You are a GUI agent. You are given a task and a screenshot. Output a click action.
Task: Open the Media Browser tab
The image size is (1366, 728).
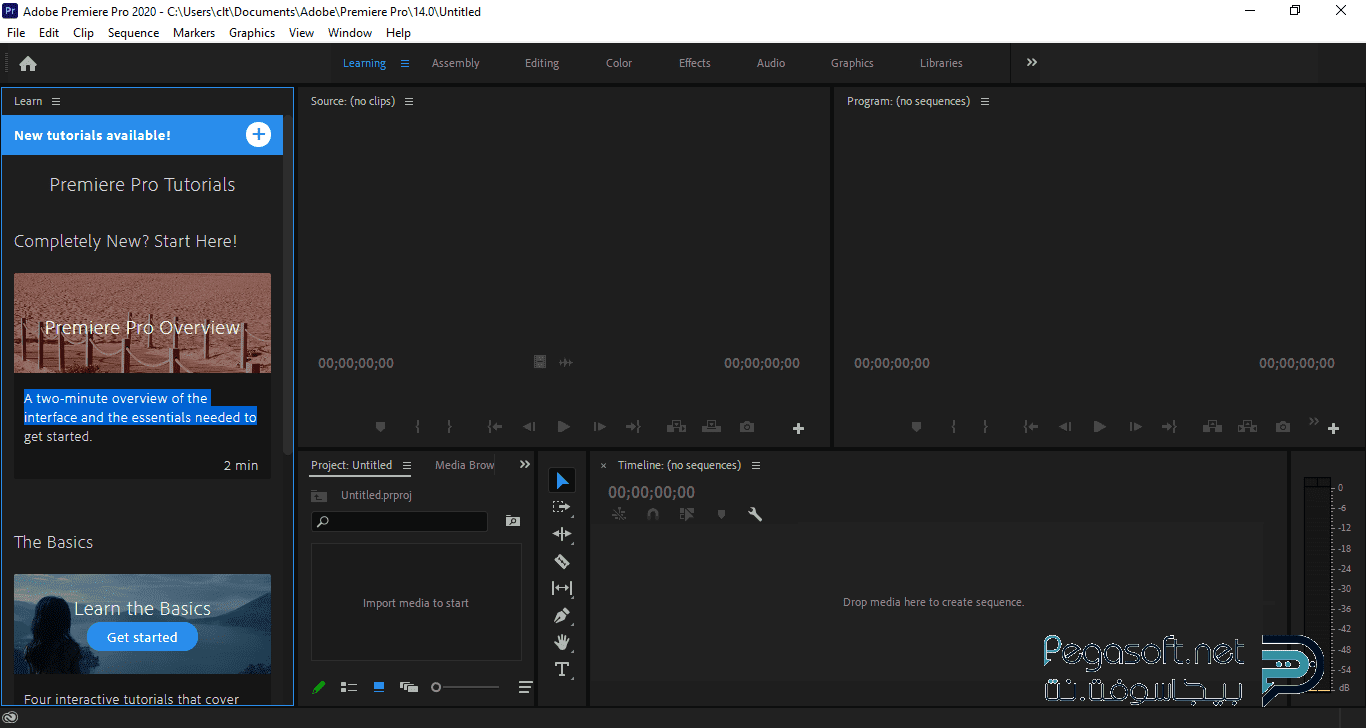(465, 465)
